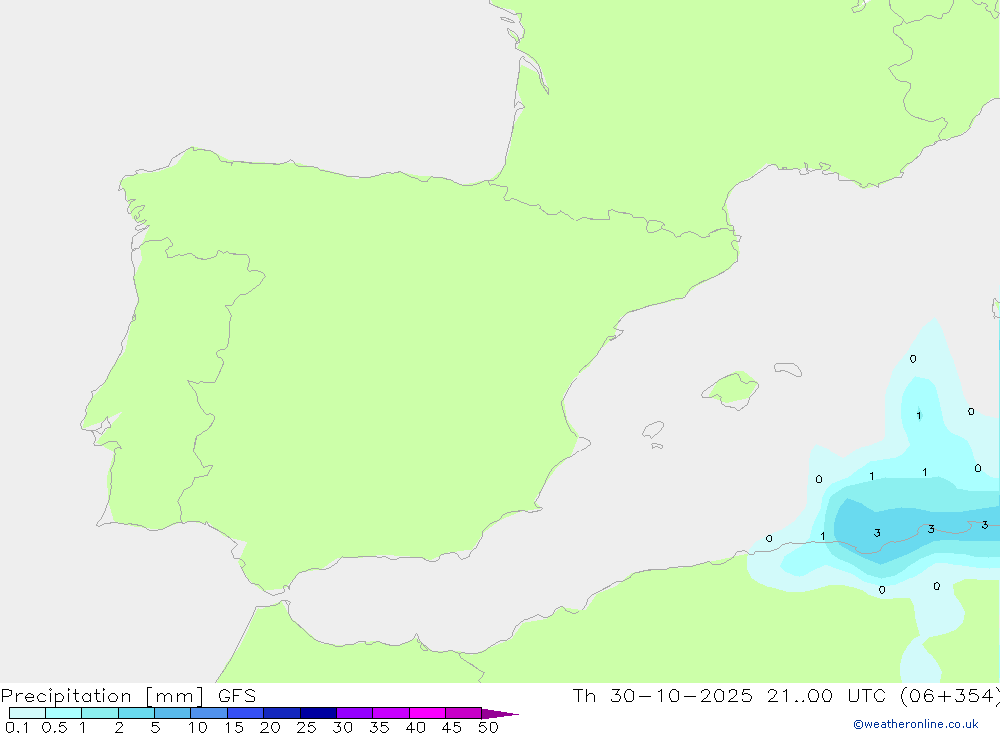This screenshot has width=1000, height=733.
Task: Click the '20' legend scale value
Action: pyautogui.click(x=270, y=727)
